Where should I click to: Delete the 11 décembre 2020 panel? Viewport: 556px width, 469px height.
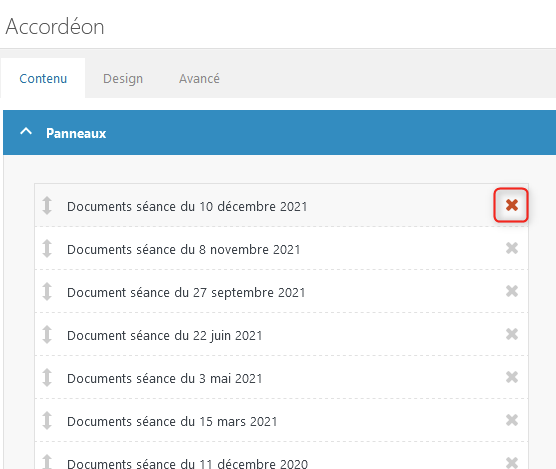pyautogui.click(x=512, y=463)
